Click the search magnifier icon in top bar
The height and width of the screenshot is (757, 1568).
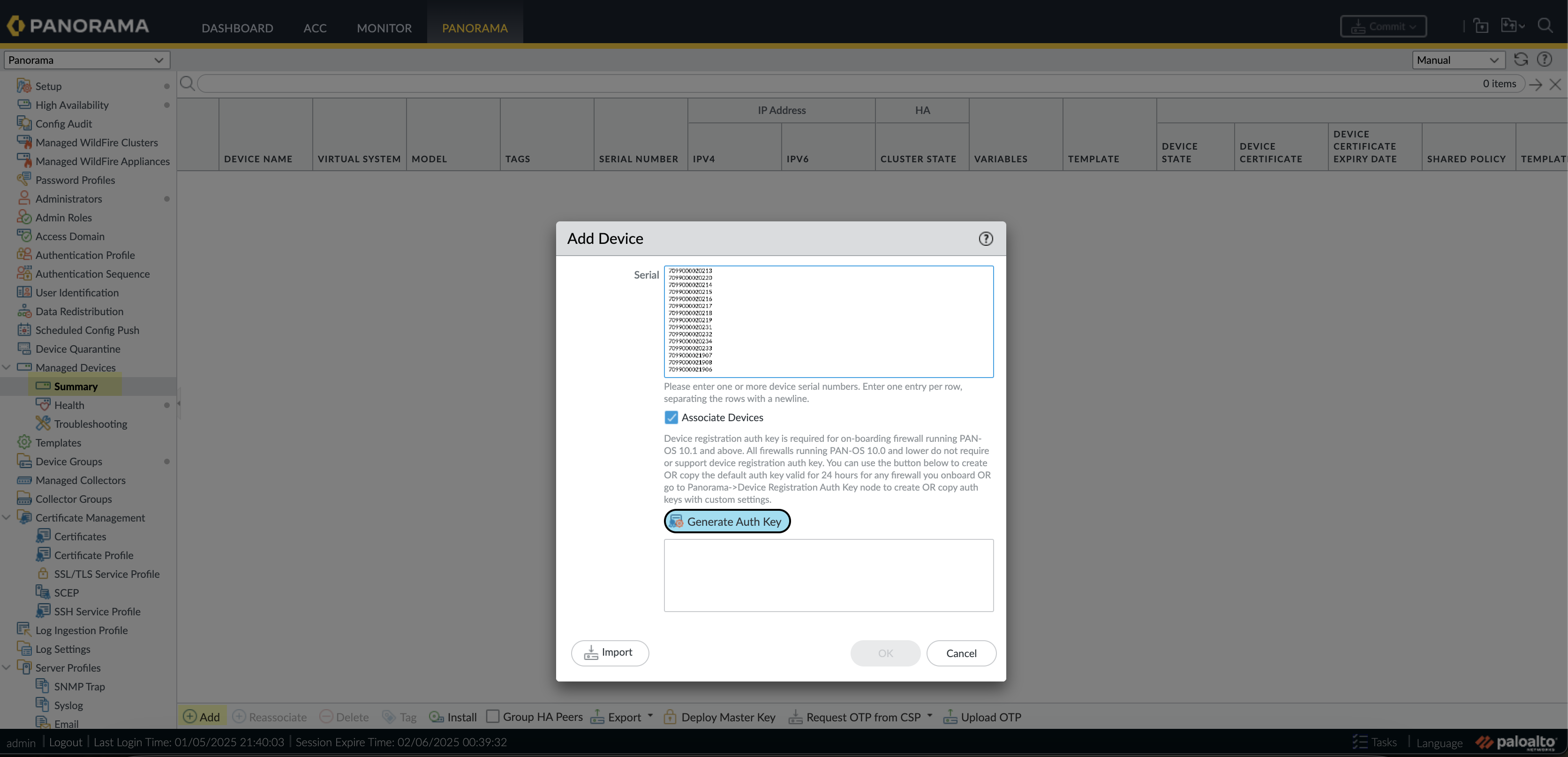click(1545, 26)
